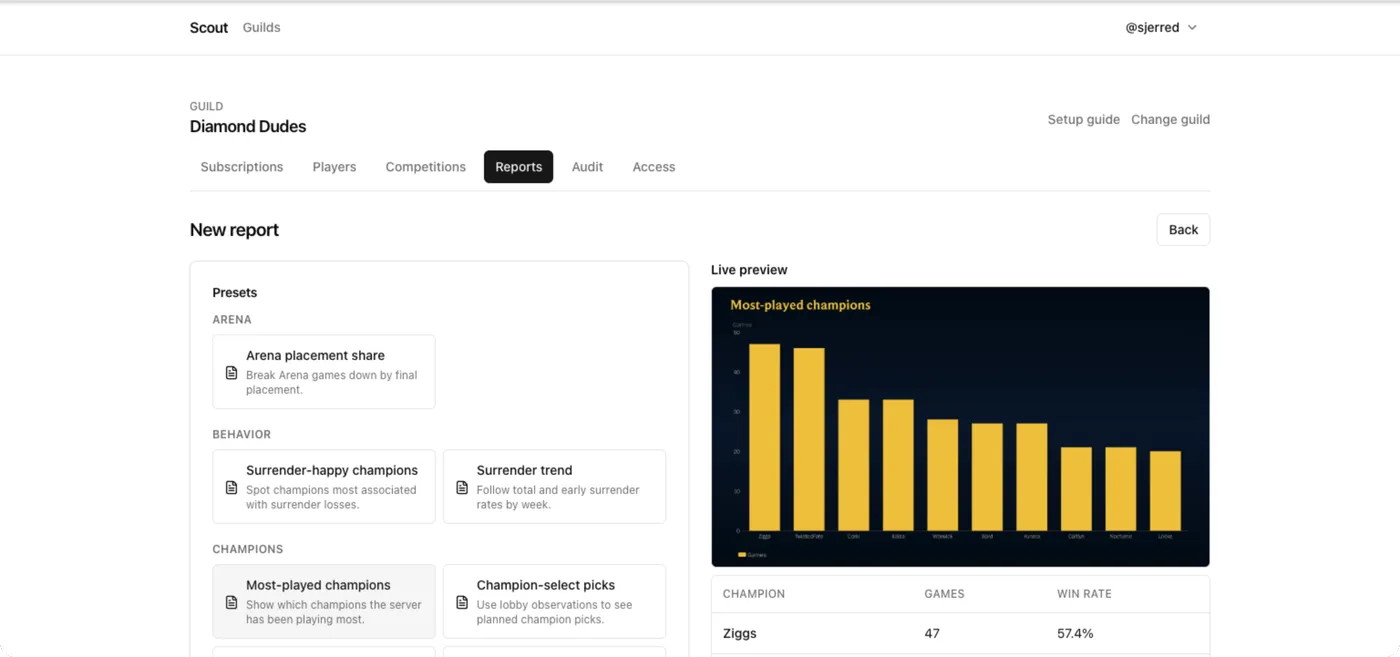Open the @sjerred account dropdown
This screenshot has height=657, width=1400.
pos(1161,28)
